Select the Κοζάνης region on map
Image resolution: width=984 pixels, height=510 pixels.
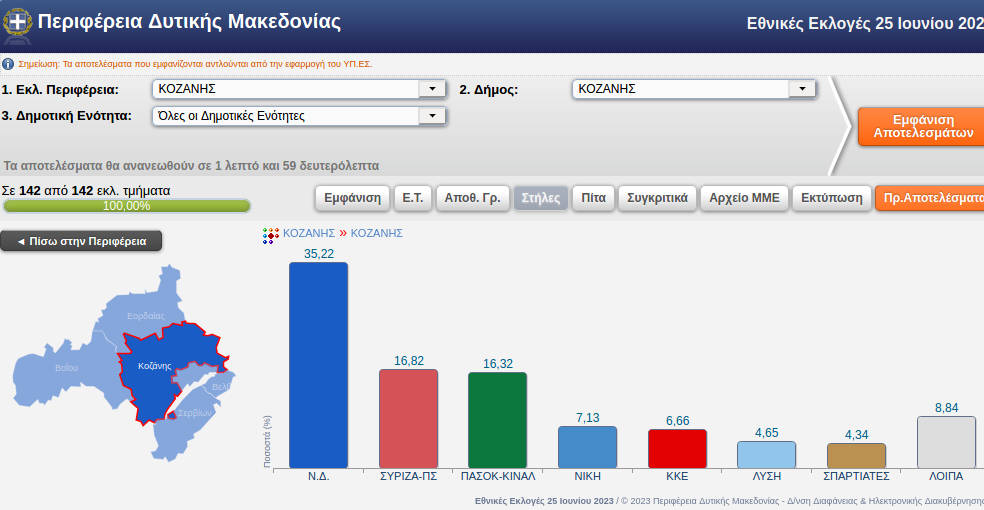coord(160,375)
